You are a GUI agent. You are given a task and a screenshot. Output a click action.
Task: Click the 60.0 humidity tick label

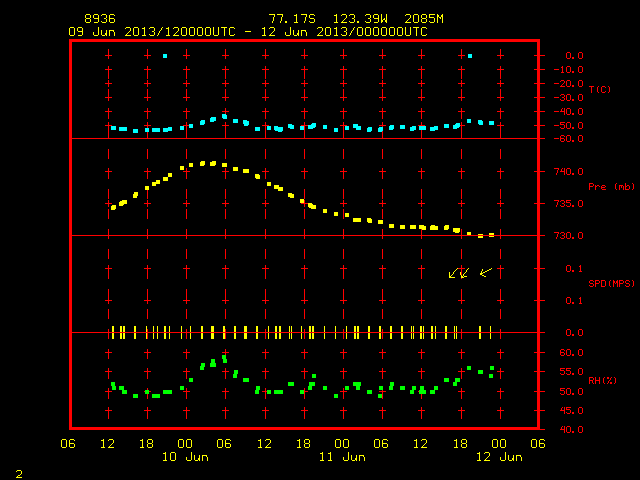[x=571, y=353]
